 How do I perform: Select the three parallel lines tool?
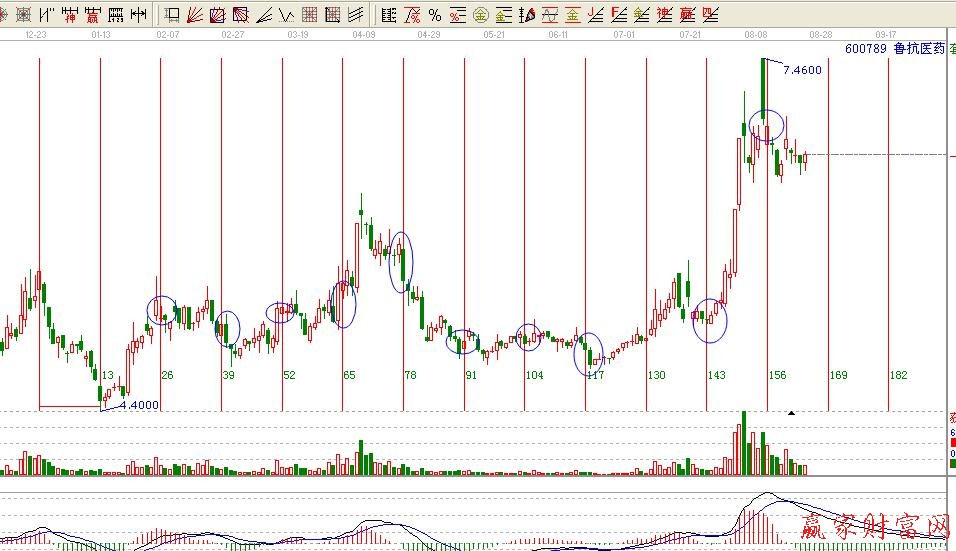click(356, 15)
